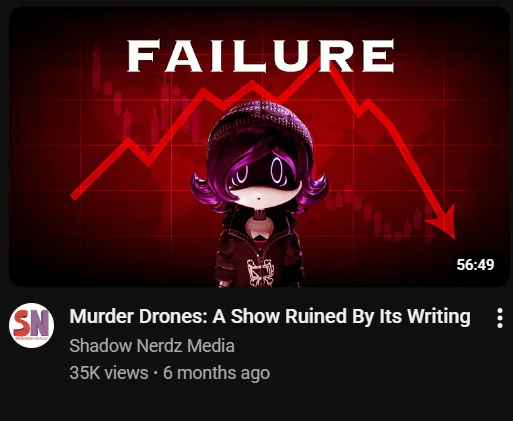Image resolution: width=513 pixels, height=421 pixels.
Task: Visit the Shadow Nerdz Media channel name
Action: (152, 346)
